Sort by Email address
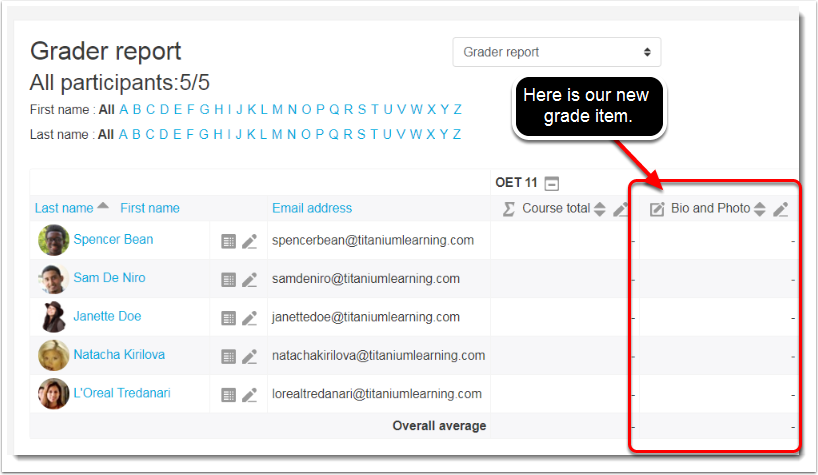The width and height of the screenshot is (818, 475). click(x=312, y=208)
